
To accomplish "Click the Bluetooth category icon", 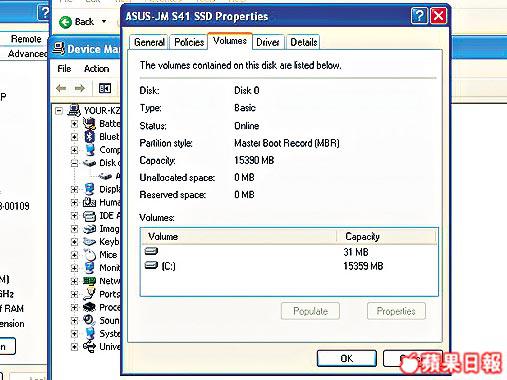I will coord(89,137).
